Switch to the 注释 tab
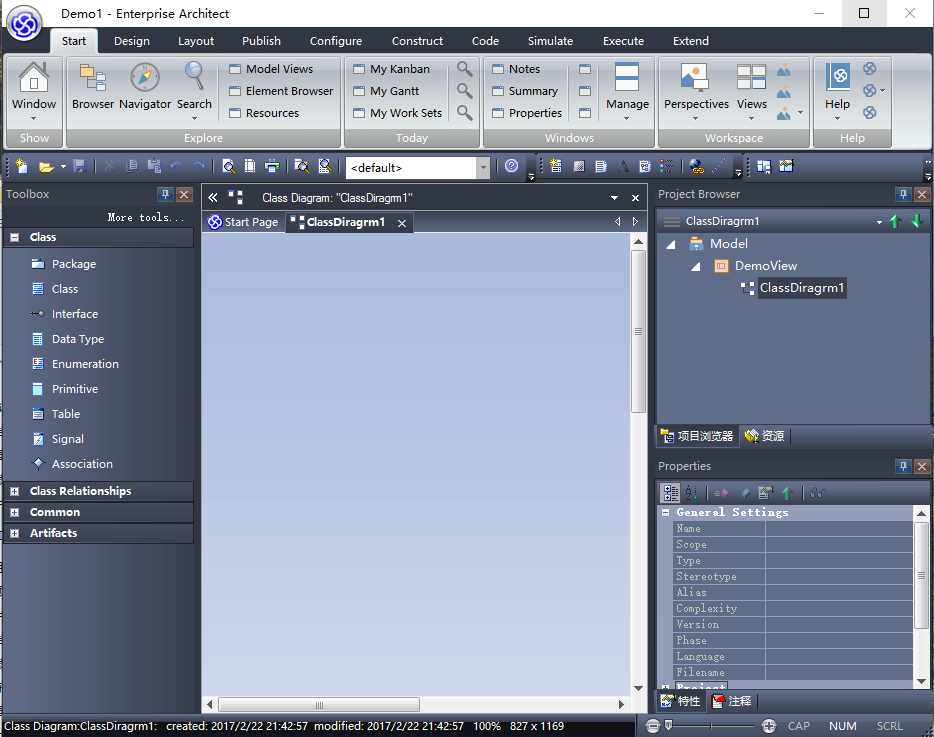 click(732, 701)
